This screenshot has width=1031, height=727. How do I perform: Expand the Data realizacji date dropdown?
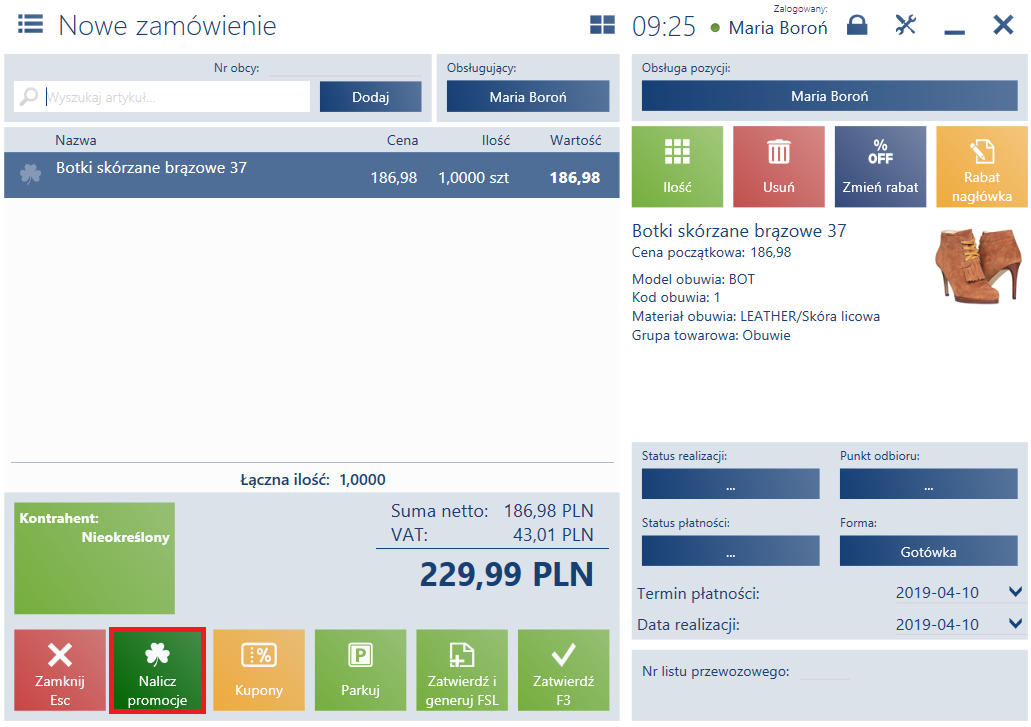[x=1015, y=622]
